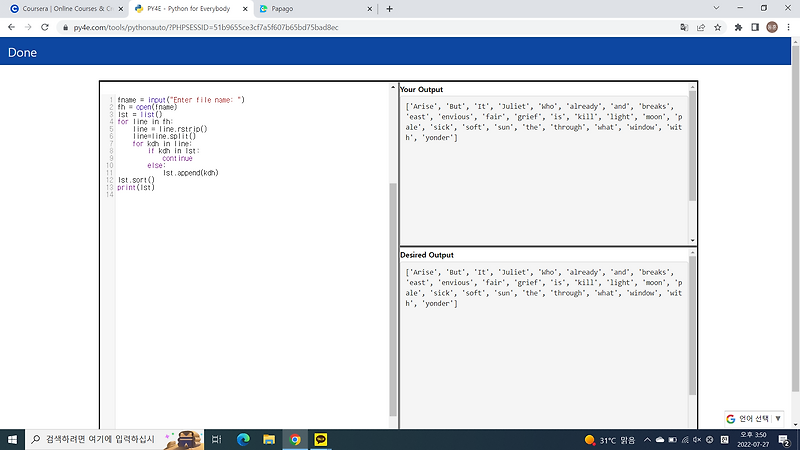
Task: Close the Papago tab
Action: coord(369,9)
